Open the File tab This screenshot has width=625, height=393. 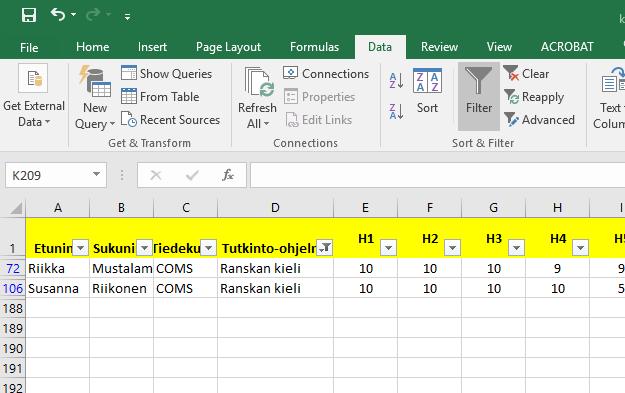pyautogui.click(x=29, y=47)
